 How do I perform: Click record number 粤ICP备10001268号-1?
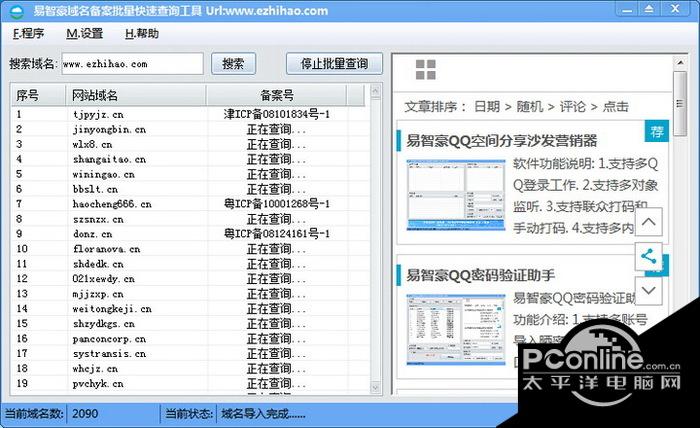276,204
